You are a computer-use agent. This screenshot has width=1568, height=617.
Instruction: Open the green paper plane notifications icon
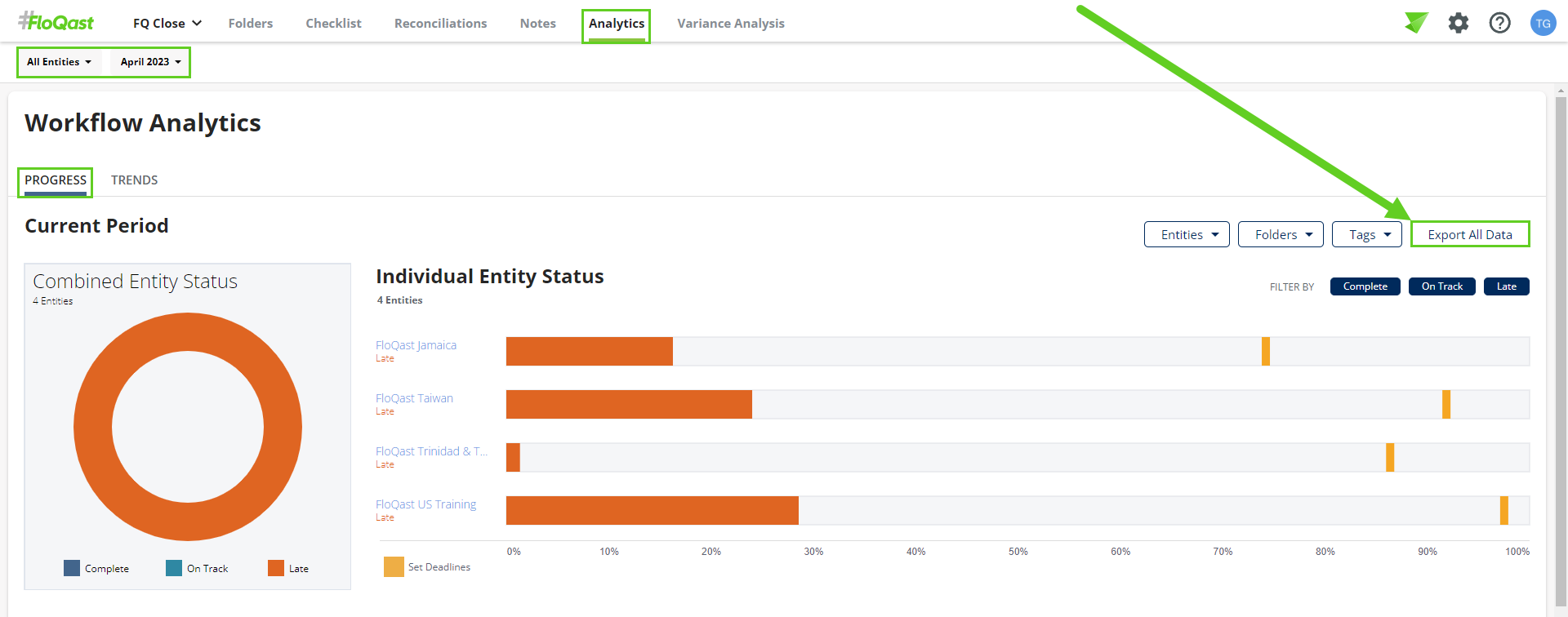click(1416, 23)
